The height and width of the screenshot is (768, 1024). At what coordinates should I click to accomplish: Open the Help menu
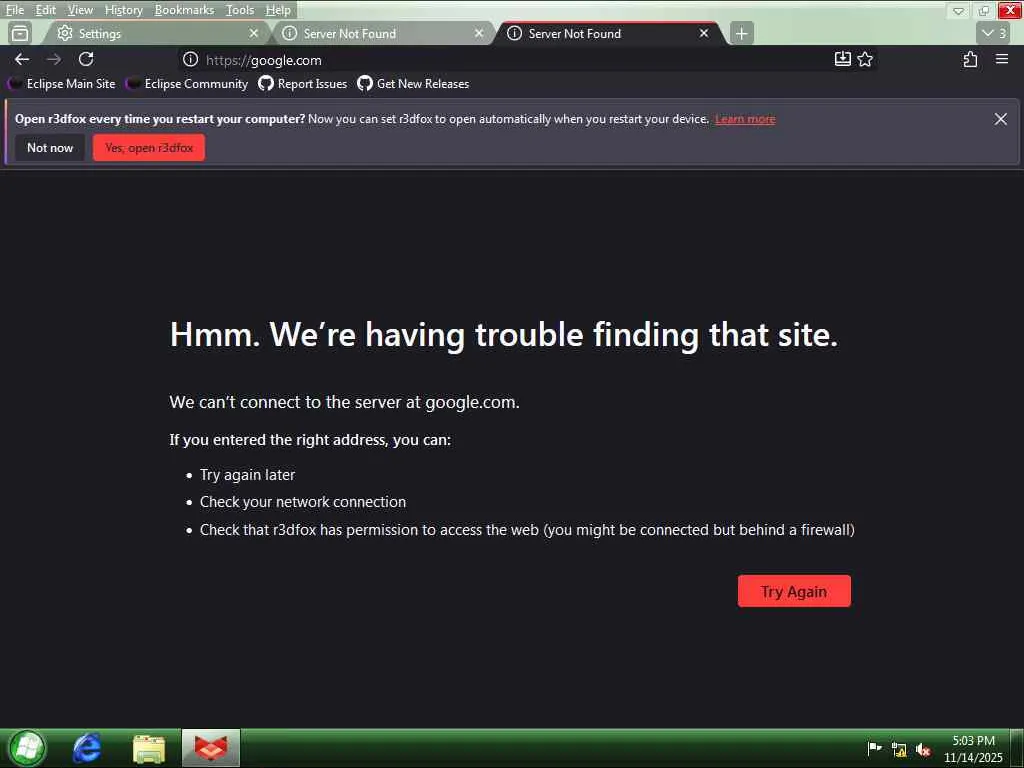[x=278, y=10]
